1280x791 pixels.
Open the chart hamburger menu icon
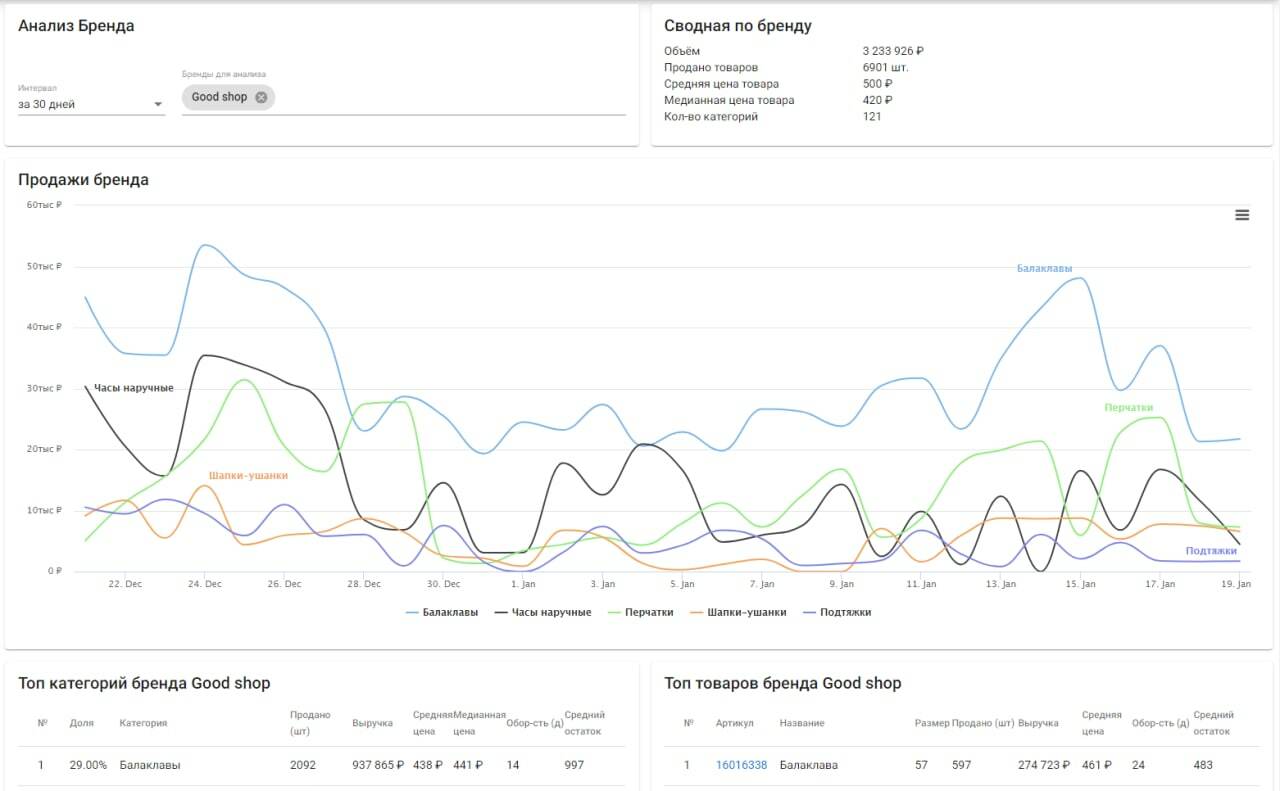point(1242,215)
